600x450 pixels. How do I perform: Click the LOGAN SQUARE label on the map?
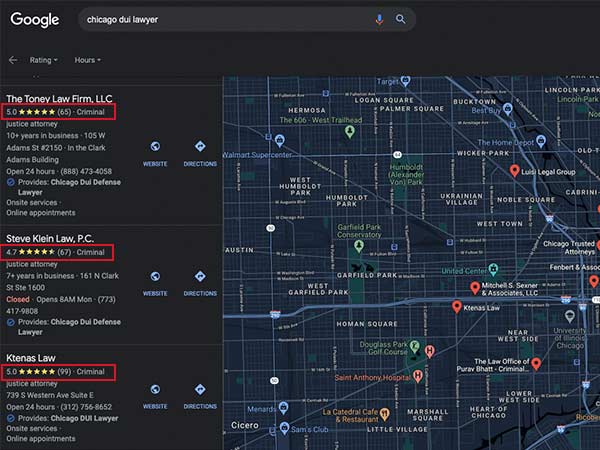pos(384,100)
